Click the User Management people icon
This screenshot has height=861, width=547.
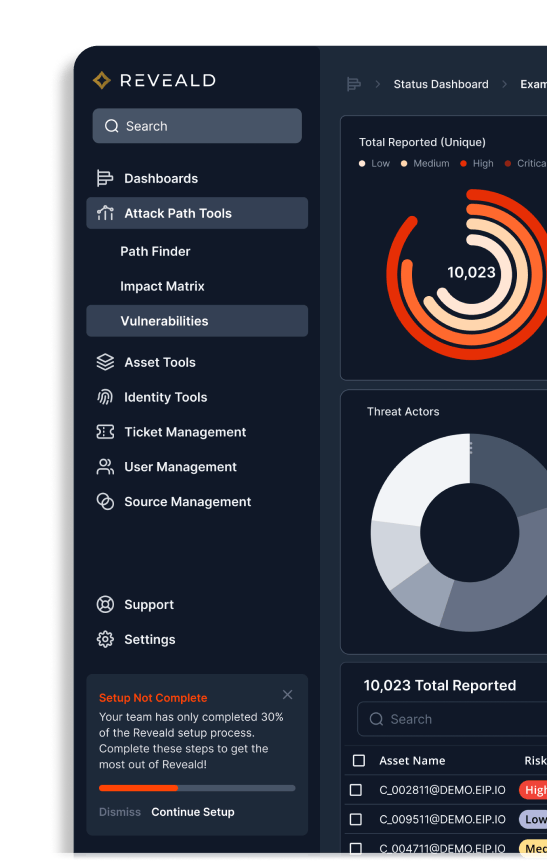[x=105, y=467]
